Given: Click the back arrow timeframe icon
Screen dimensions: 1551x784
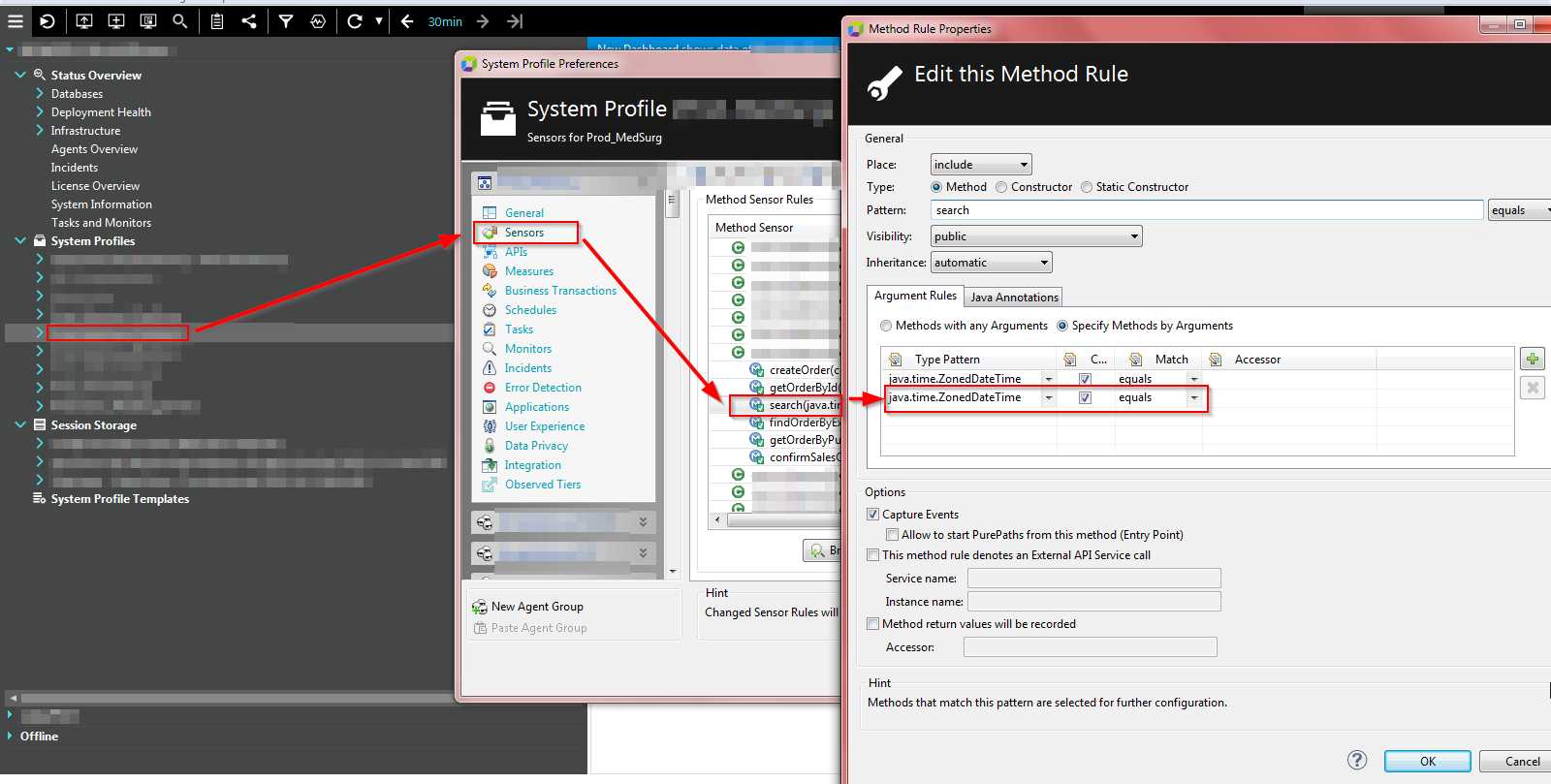Looking at the screenshot, I should tap(407, 20).
